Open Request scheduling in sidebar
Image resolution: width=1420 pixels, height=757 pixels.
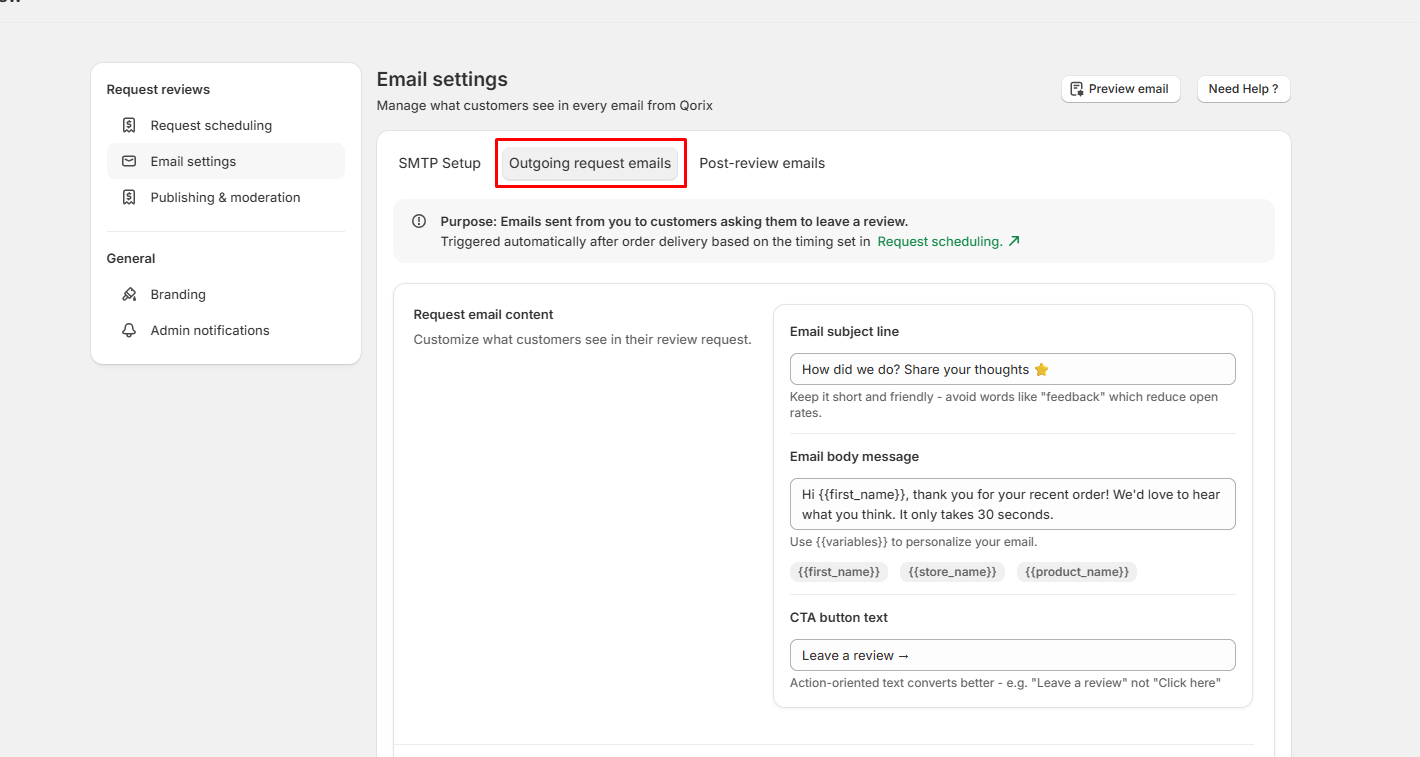[226, 125]
